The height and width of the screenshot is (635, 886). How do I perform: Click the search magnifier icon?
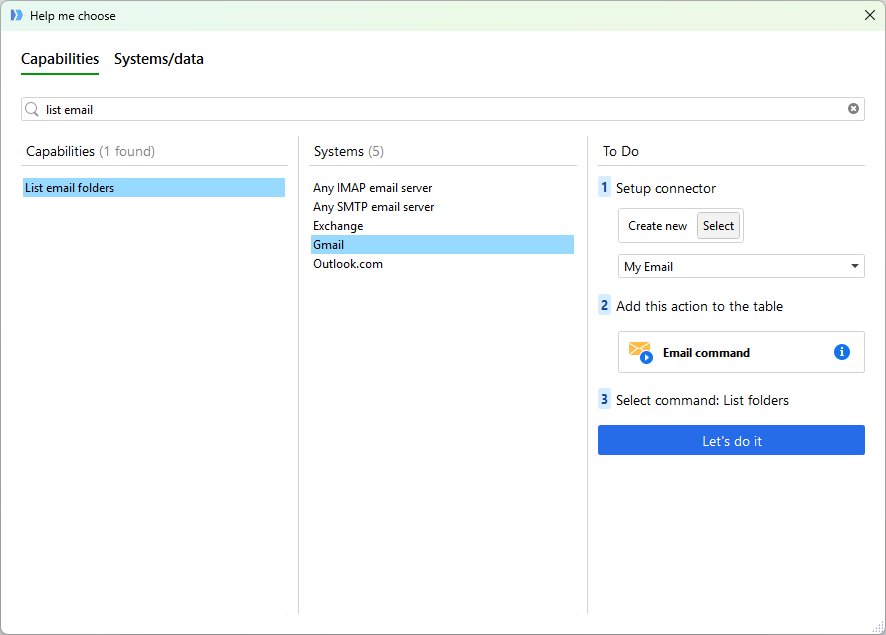[33, 109]
